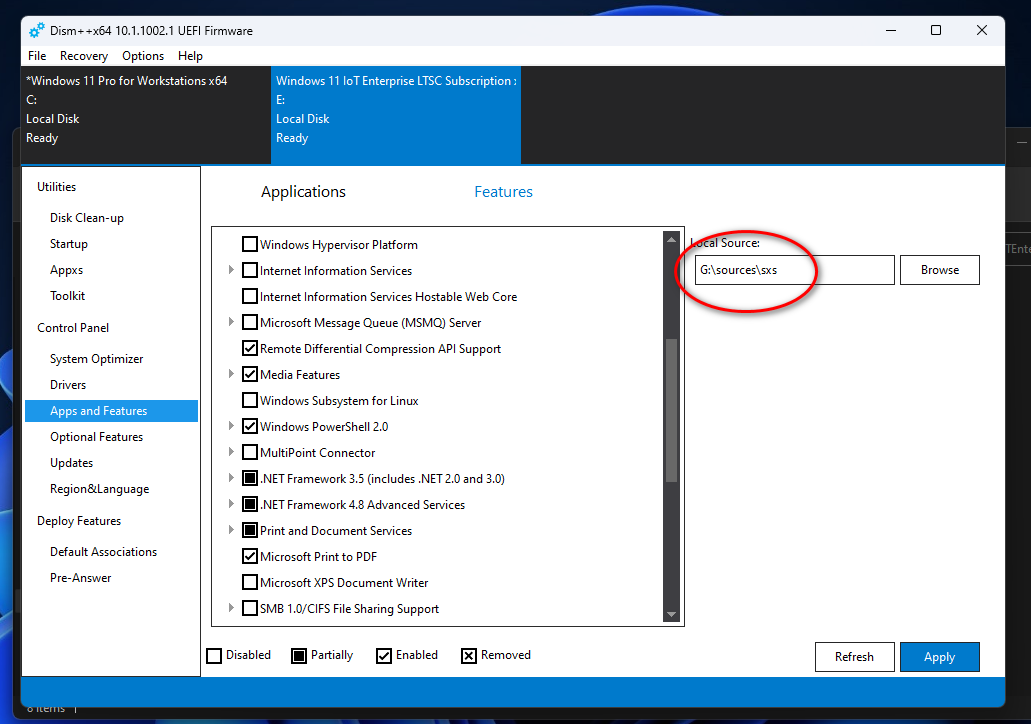Uncheck Windows PowerShell 2.0 checkbox
This screenshot has height=724, width=1031.
click(x=250, y=426)
